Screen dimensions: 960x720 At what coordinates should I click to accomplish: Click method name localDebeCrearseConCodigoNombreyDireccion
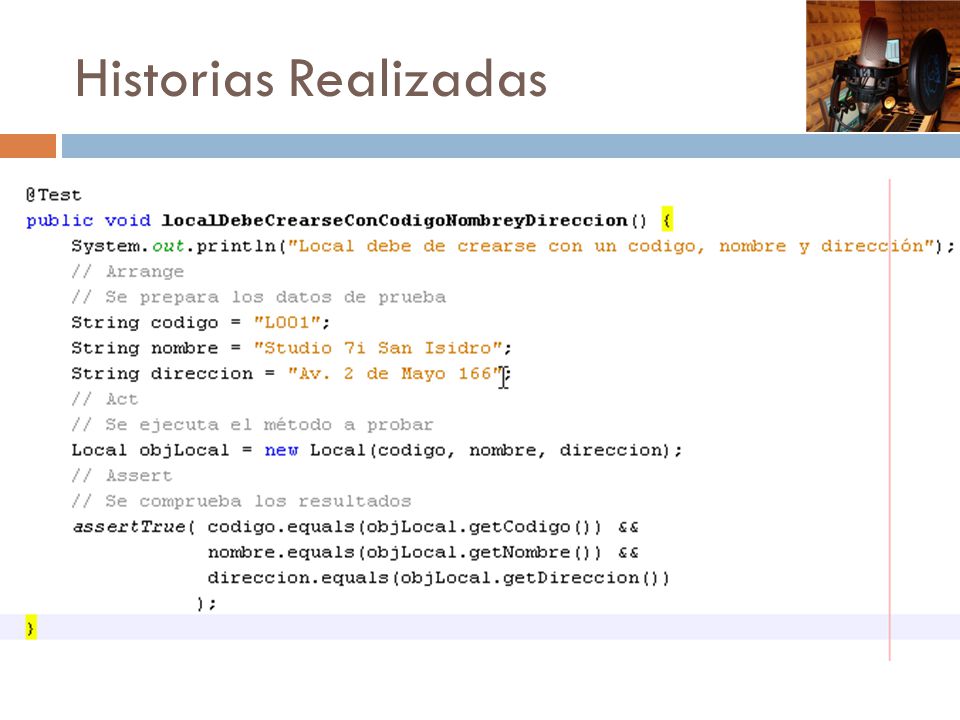tap(394, 220)
